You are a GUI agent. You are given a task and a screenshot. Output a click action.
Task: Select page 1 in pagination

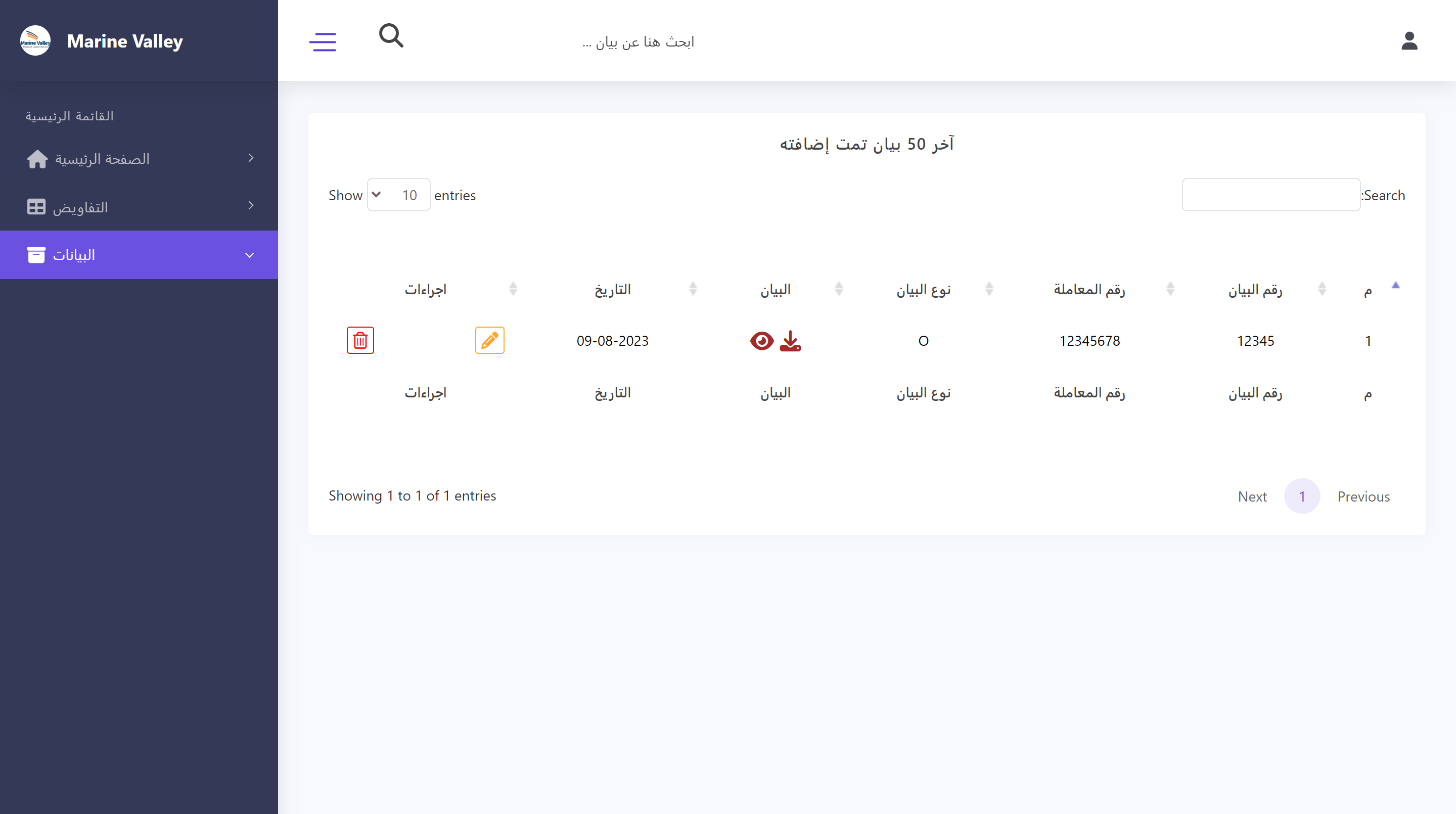(x=1302, y=496)
